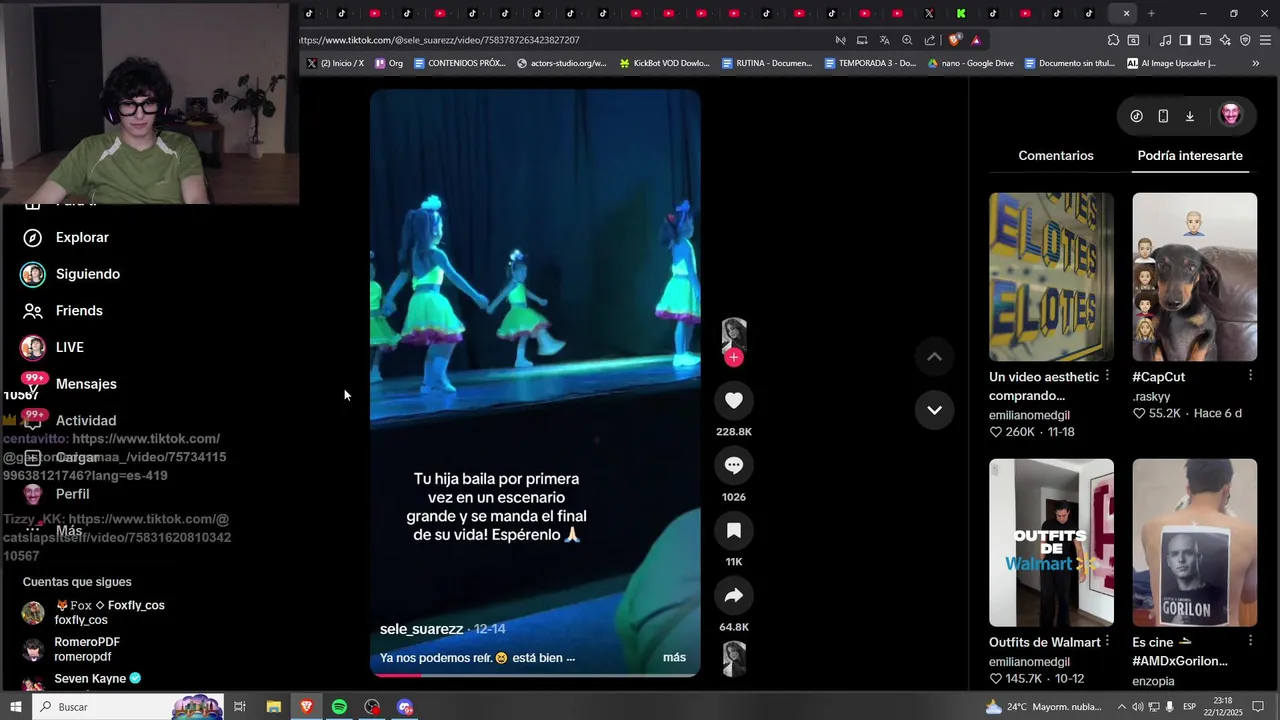Share the video using the arrow icon
Screen dimensions: 1280x720
734,596
